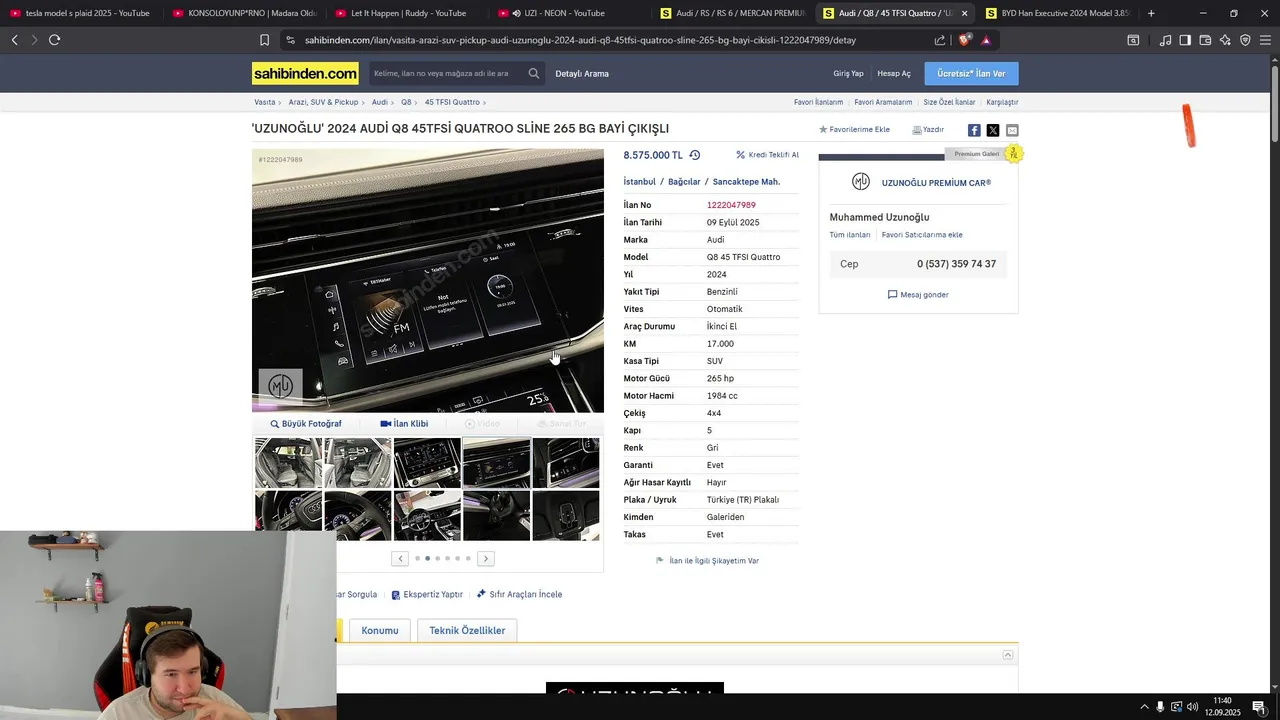1280x720 pixels.
Task: Share listing on X icon
Action: (x=993, y=130)
